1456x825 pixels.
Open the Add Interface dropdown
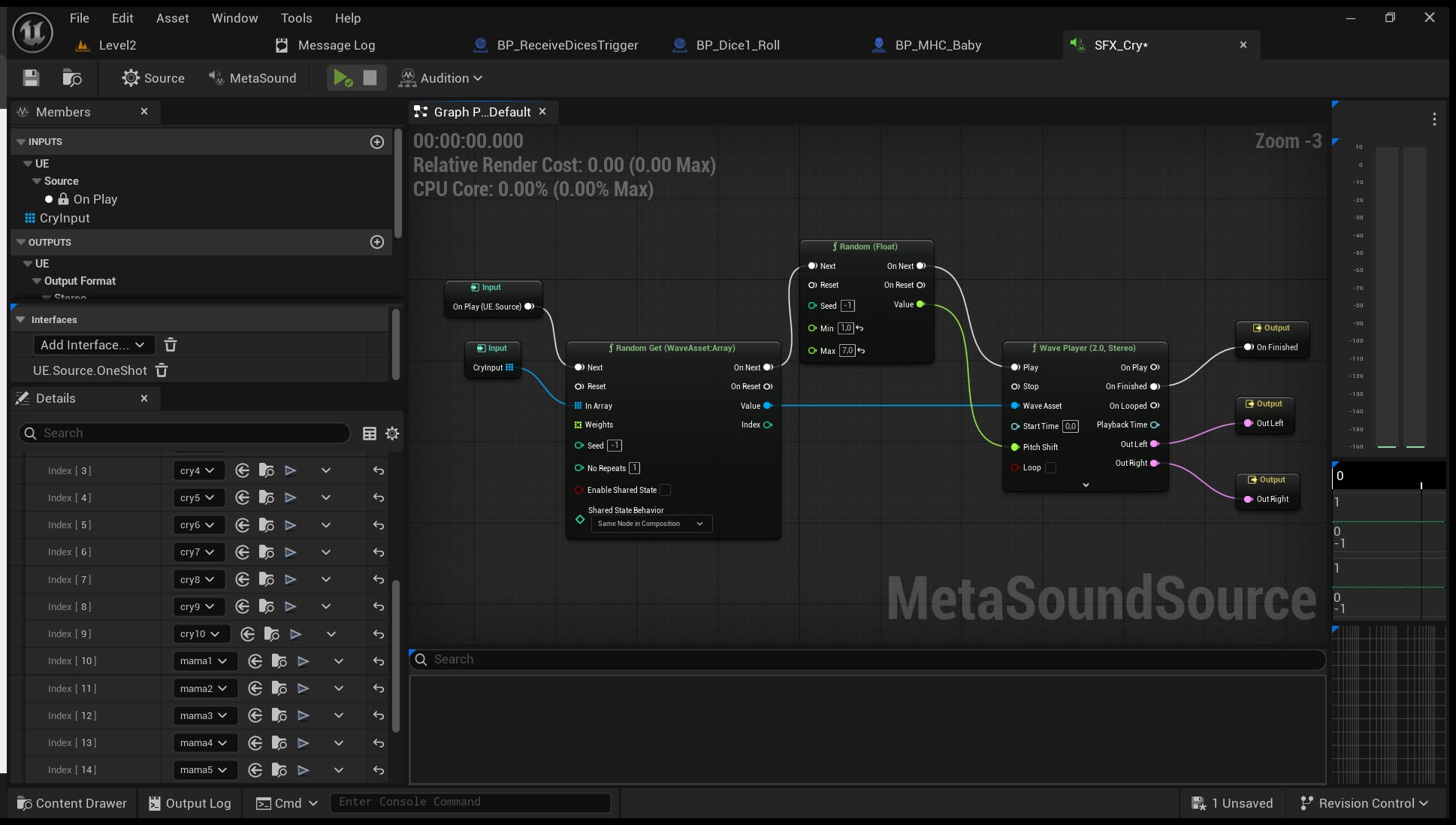coord(93,345)
